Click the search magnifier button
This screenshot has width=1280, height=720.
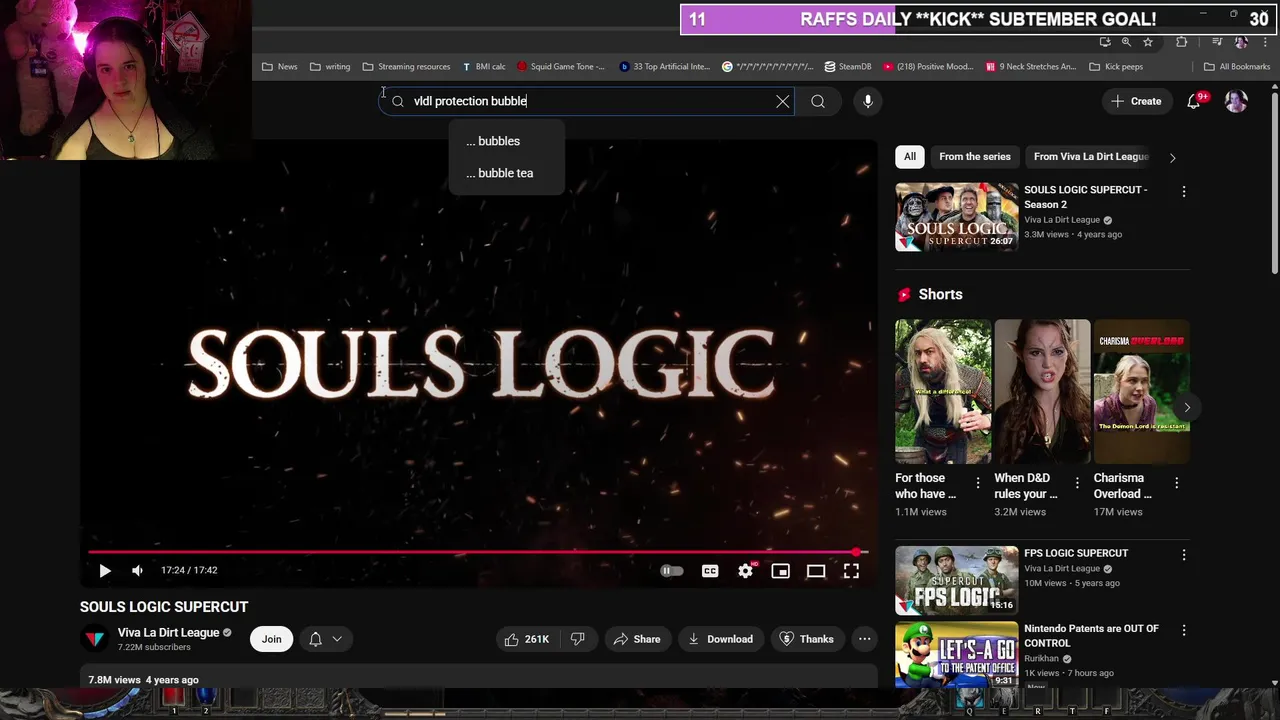[x=818, y=101]
